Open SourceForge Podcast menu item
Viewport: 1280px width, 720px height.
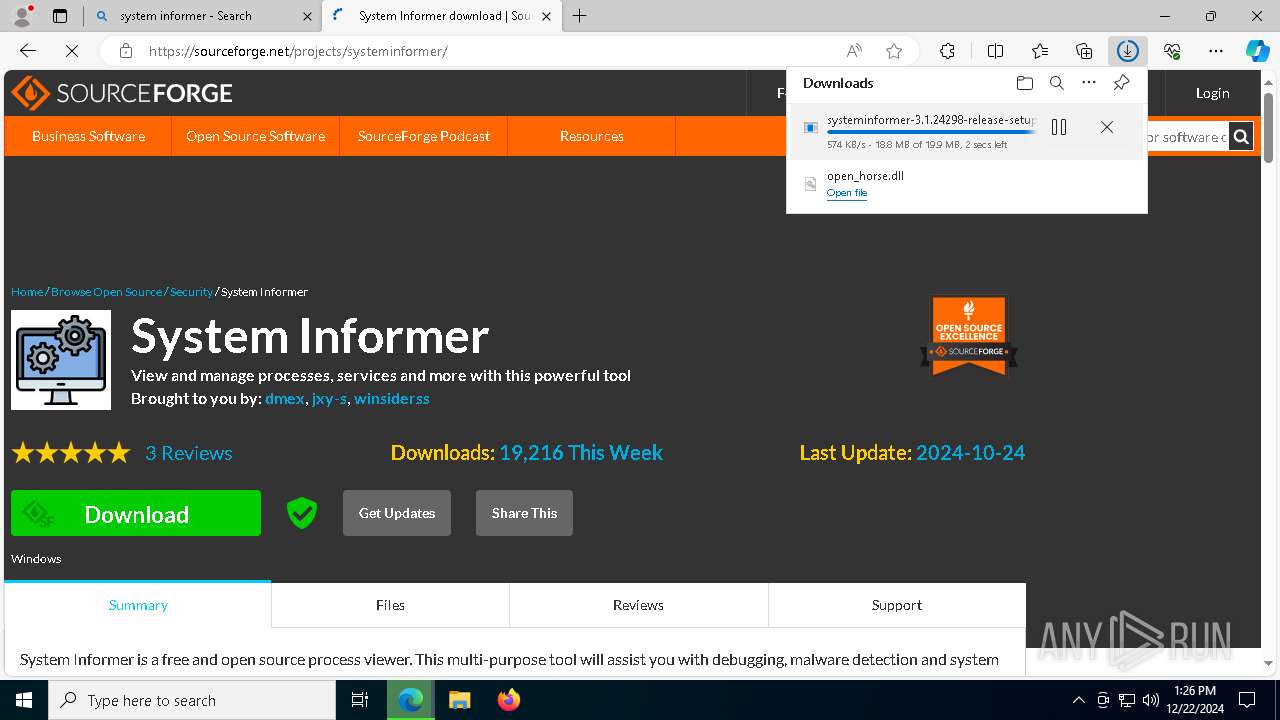click(424, 136)
